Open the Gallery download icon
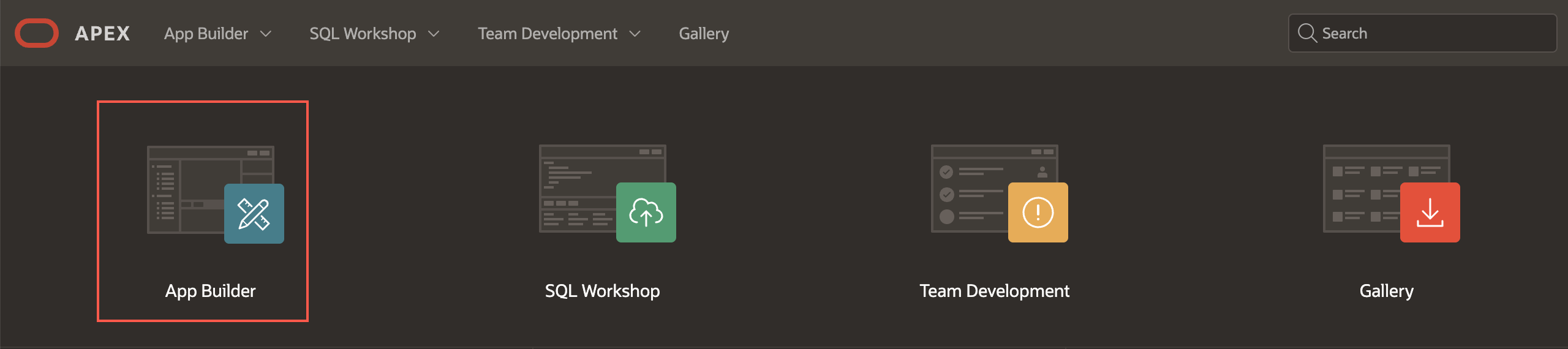Image resolution: width=1568 pixels, height=349 pixels. coord(1430,212)
